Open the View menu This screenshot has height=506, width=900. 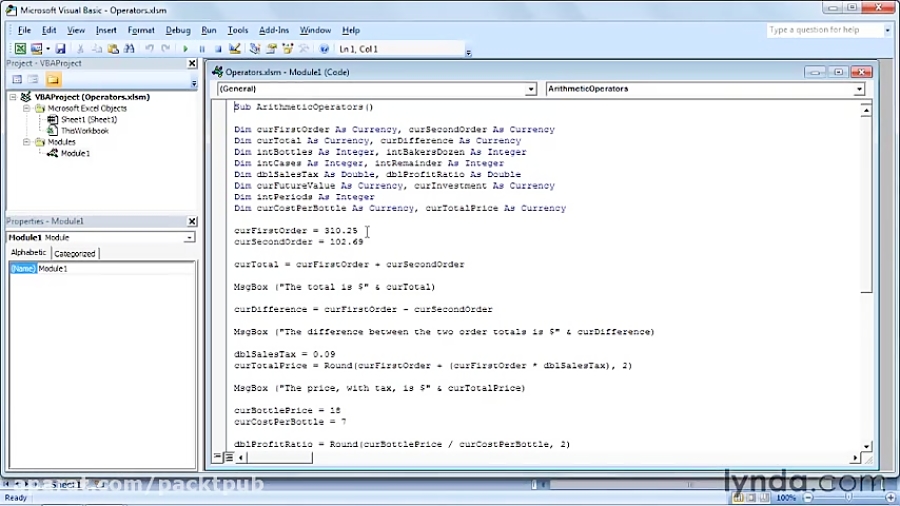[76, 30]
